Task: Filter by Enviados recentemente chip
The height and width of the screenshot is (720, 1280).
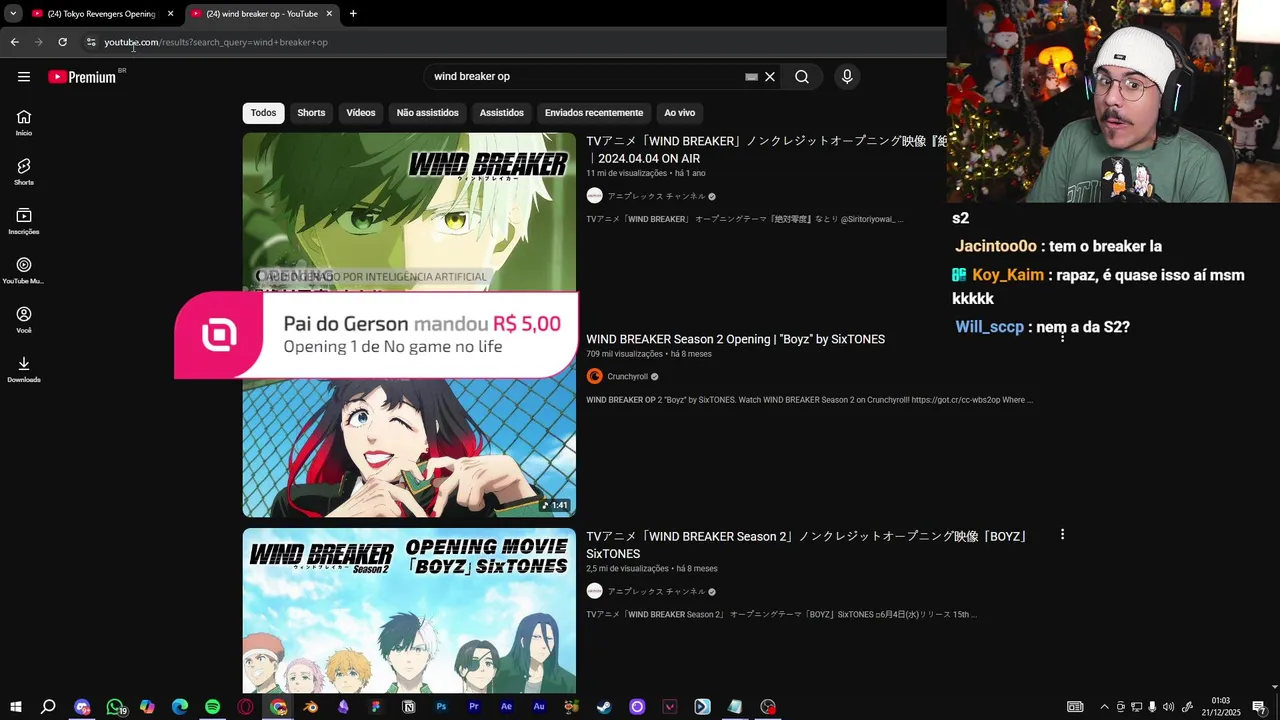Action: pyautogui.click(x=594, y=113)
